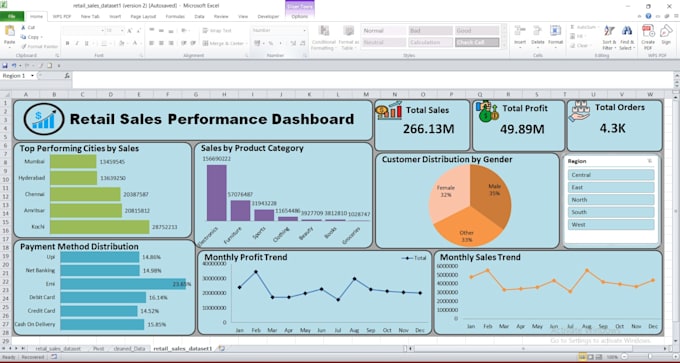Open Sort & Filter menu
Viewport: 680px width, 363px height.
609,37
